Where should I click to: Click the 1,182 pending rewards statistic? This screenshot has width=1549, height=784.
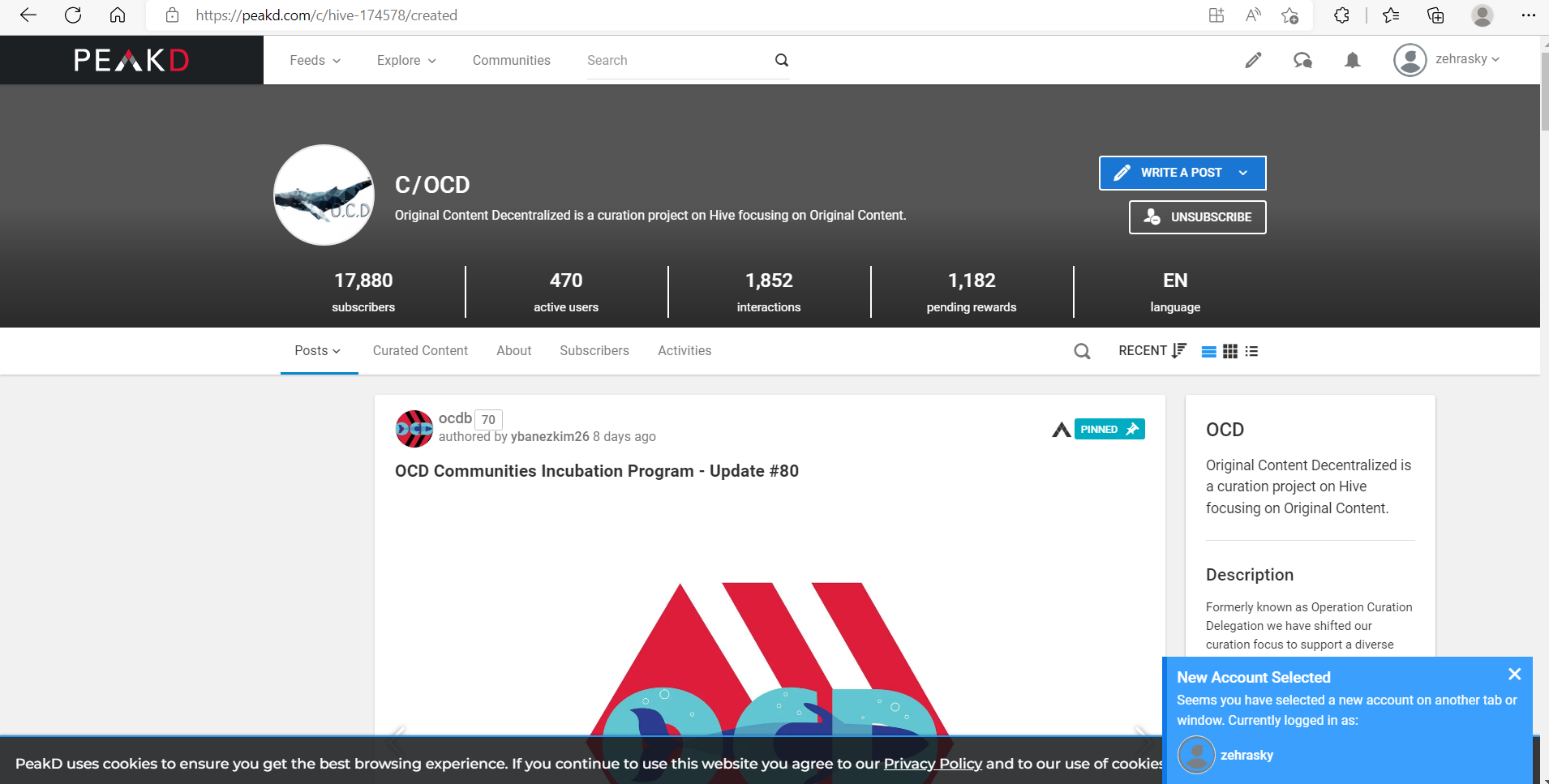972,292
